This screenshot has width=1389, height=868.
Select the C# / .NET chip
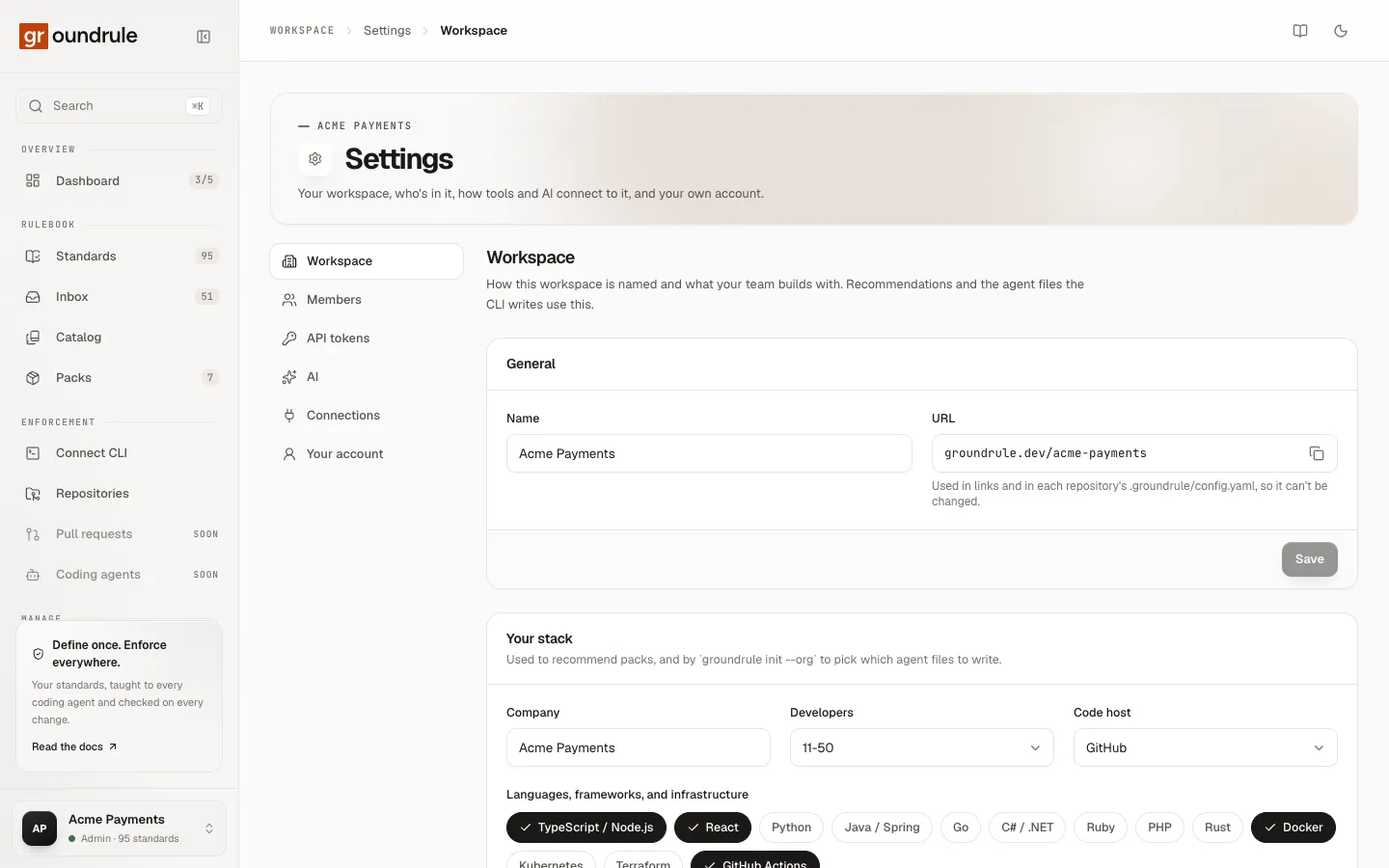pos(1027,827)
